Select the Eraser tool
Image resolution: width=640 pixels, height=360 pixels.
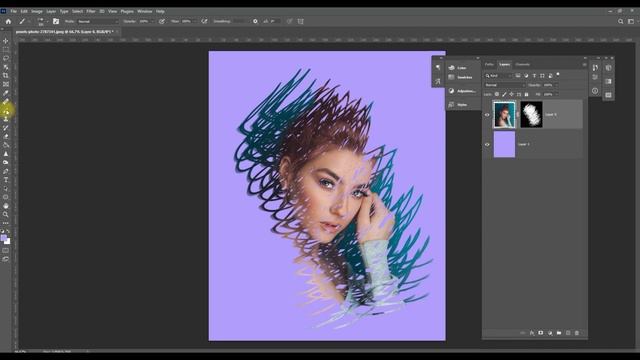6,136
